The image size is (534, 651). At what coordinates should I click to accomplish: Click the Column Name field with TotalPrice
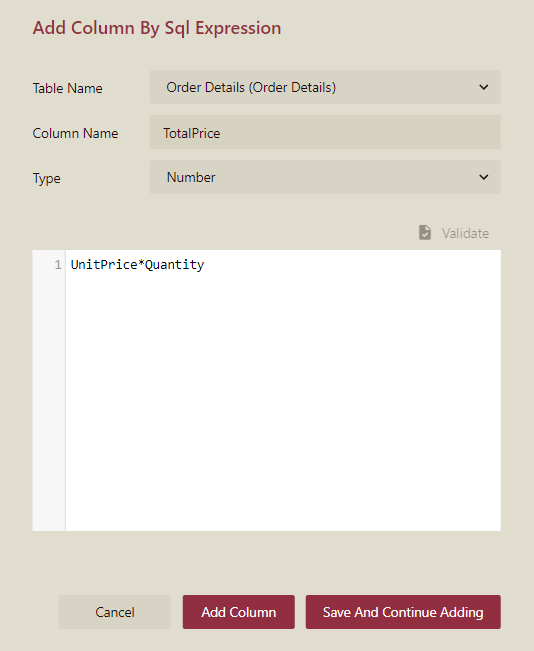tap(325, 132)
